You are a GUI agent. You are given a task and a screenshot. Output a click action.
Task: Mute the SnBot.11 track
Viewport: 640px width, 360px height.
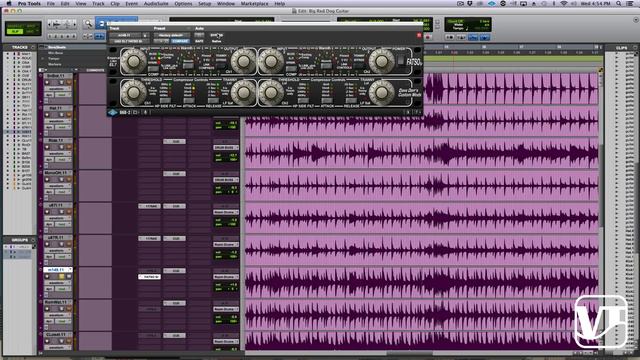coord(69,82)
